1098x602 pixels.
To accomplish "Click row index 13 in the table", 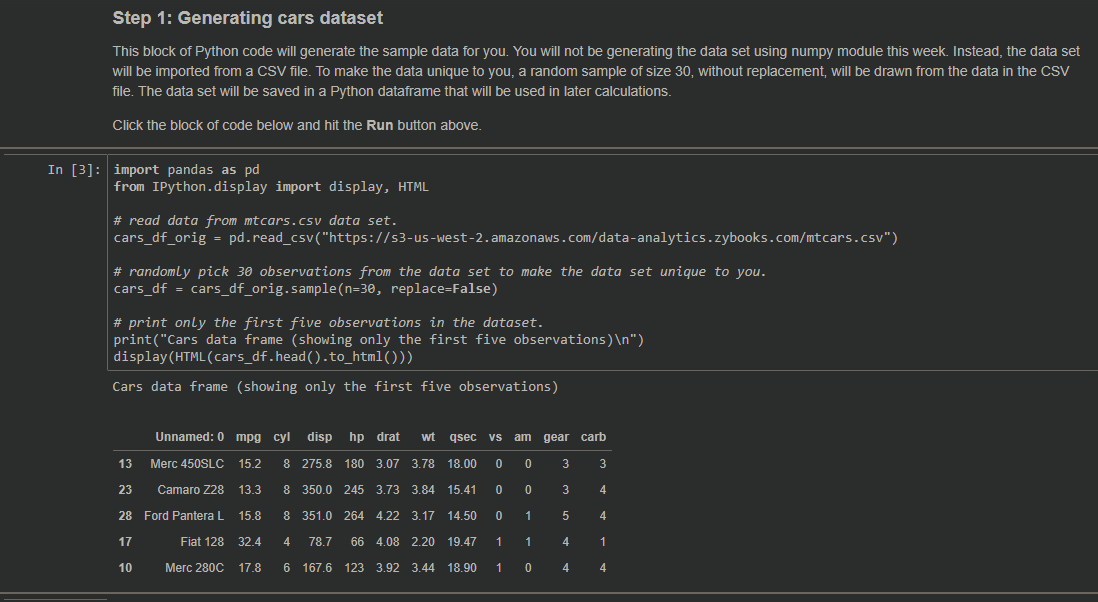I will click(125, 464).
